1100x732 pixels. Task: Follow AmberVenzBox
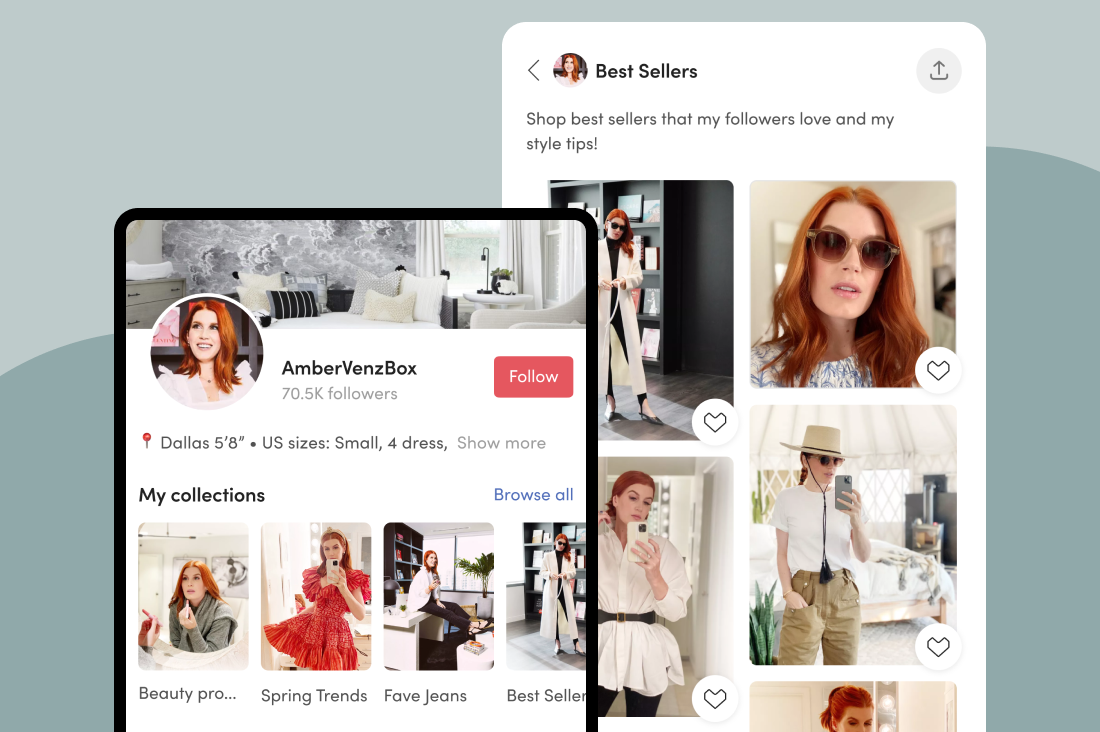coord(533,377)
